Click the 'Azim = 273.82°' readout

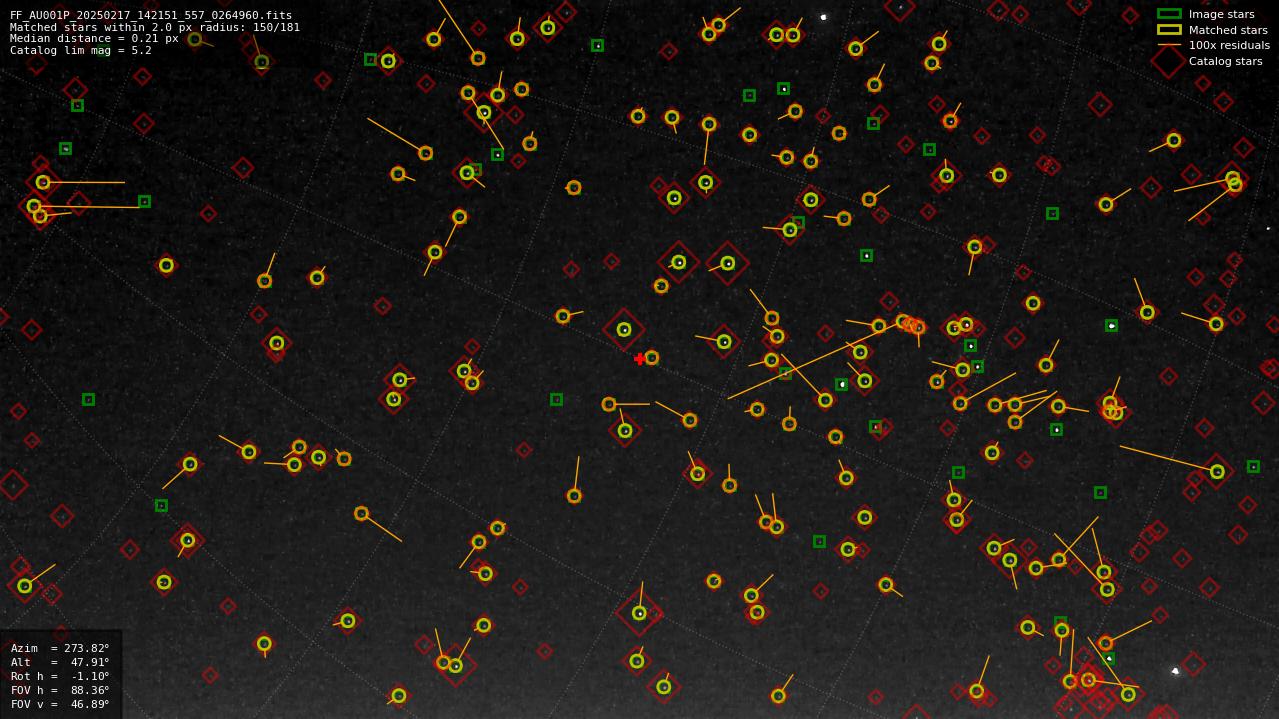click(60, 648)
